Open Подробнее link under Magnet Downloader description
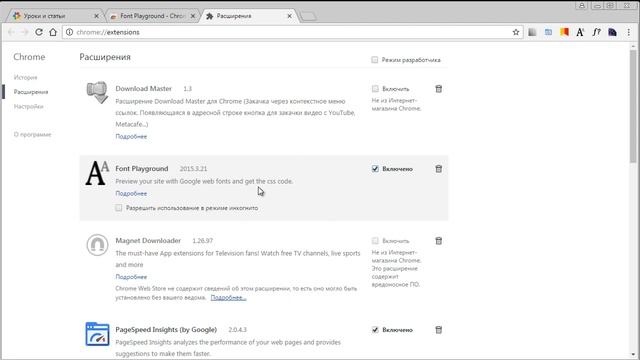 click(131, 277)
